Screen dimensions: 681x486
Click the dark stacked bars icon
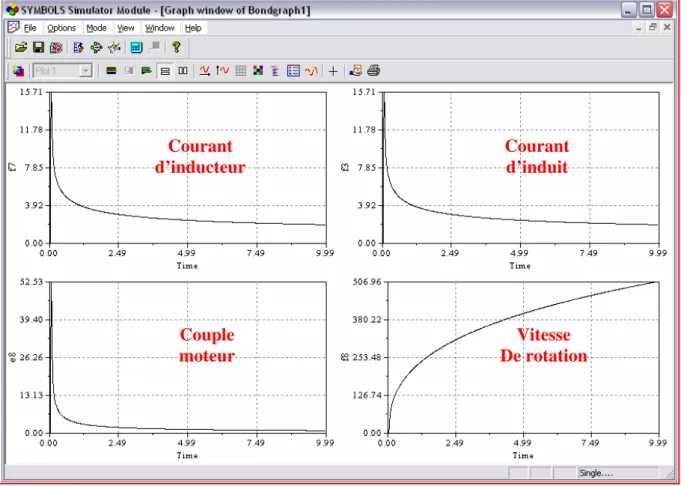tap(111, 71)
